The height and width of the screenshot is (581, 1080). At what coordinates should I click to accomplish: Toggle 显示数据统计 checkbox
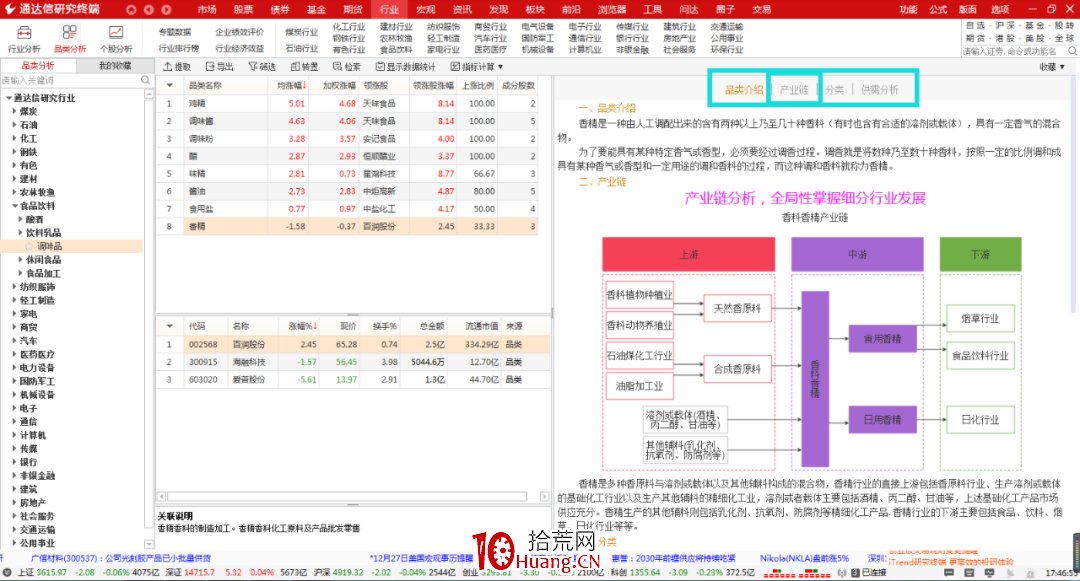[x=380, y=67]
